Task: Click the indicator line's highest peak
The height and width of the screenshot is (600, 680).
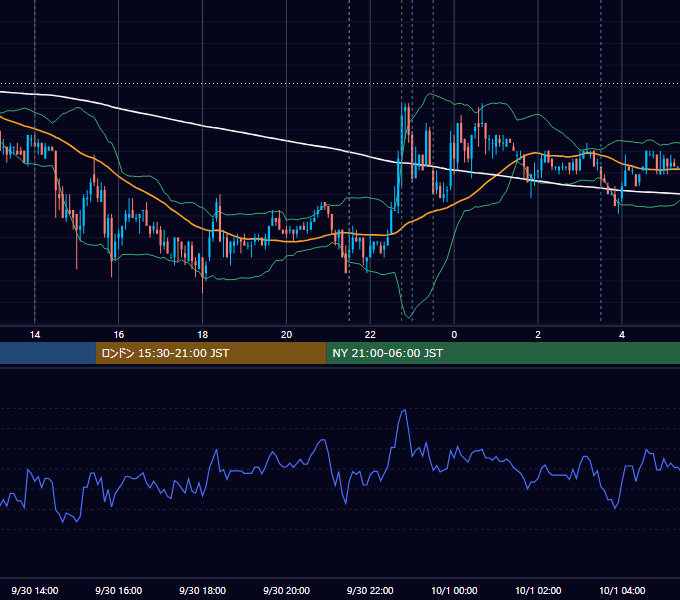Action: (x=405, y=410)
